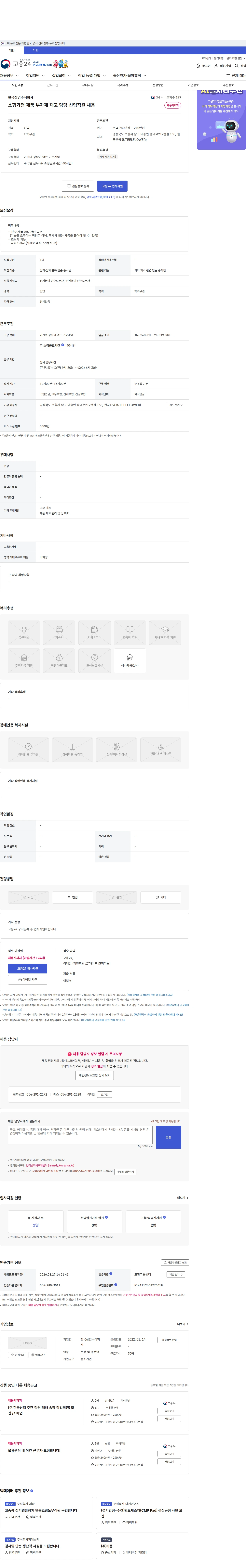Click the info icon beside 빅데이터 추천 정보
Screen dimensions: 246x1568
32,1491
